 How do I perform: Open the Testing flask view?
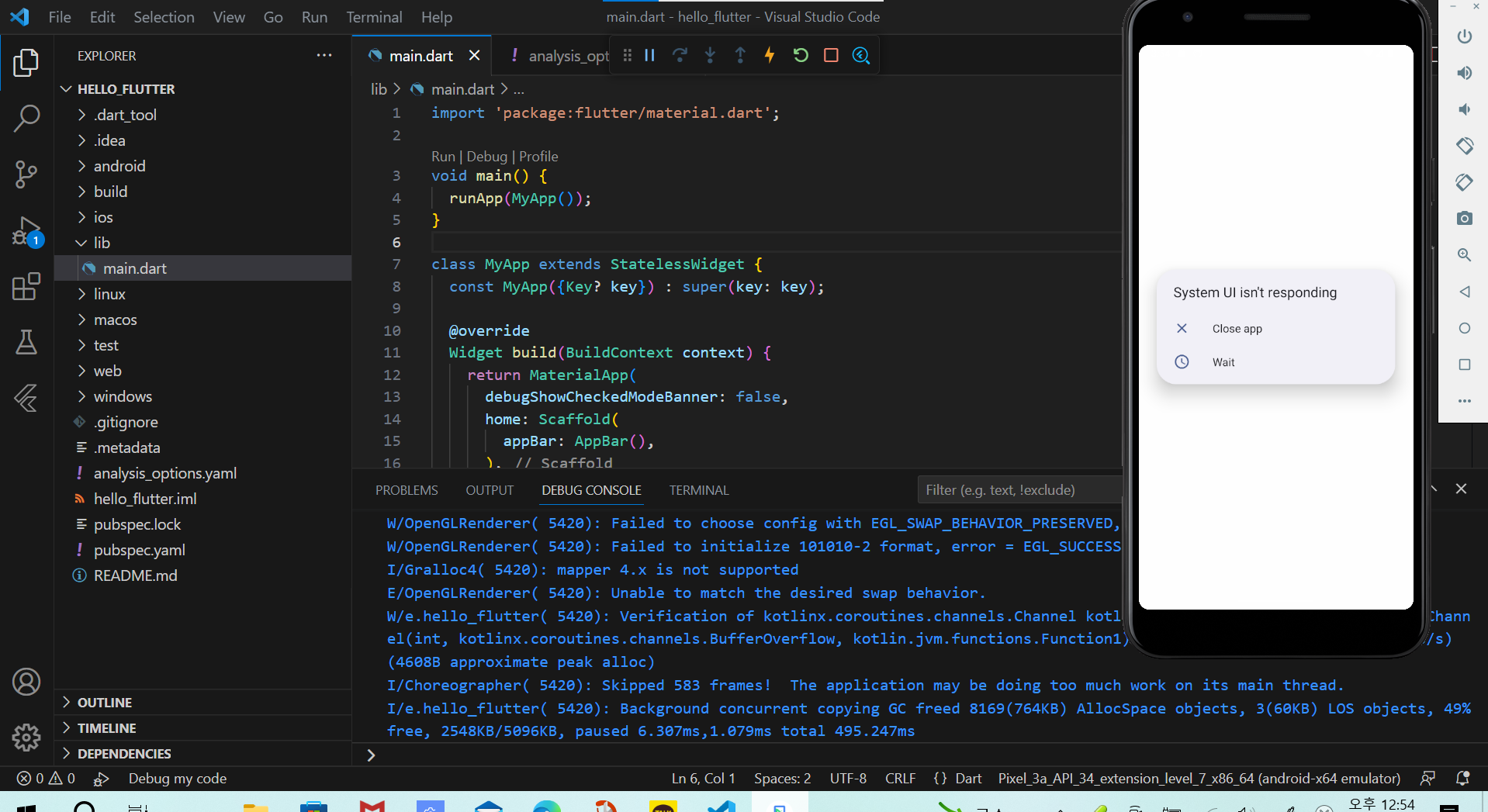coord(26,342)
